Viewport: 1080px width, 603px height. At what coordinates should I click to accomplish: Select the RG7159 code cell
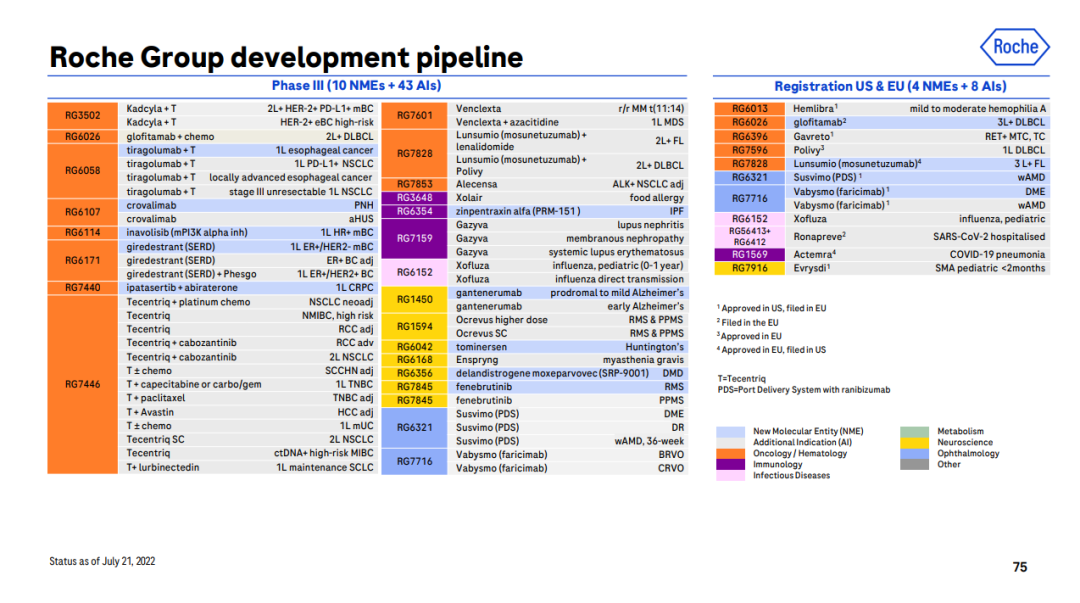coord(415,238)
